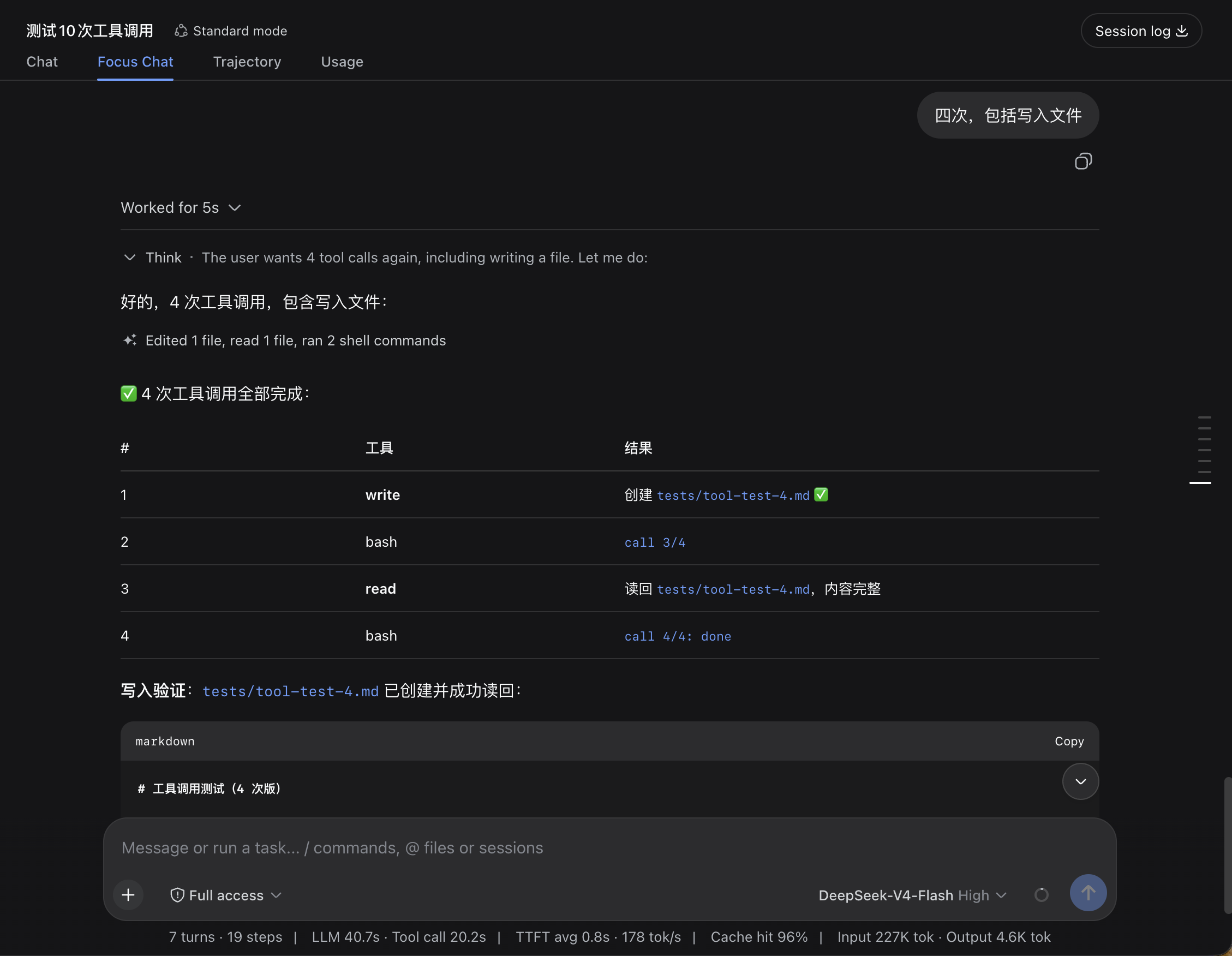
Task: Click 'LLM 40.7s · Tool call 20.2s' status
Action: click(x=399, y=937)
